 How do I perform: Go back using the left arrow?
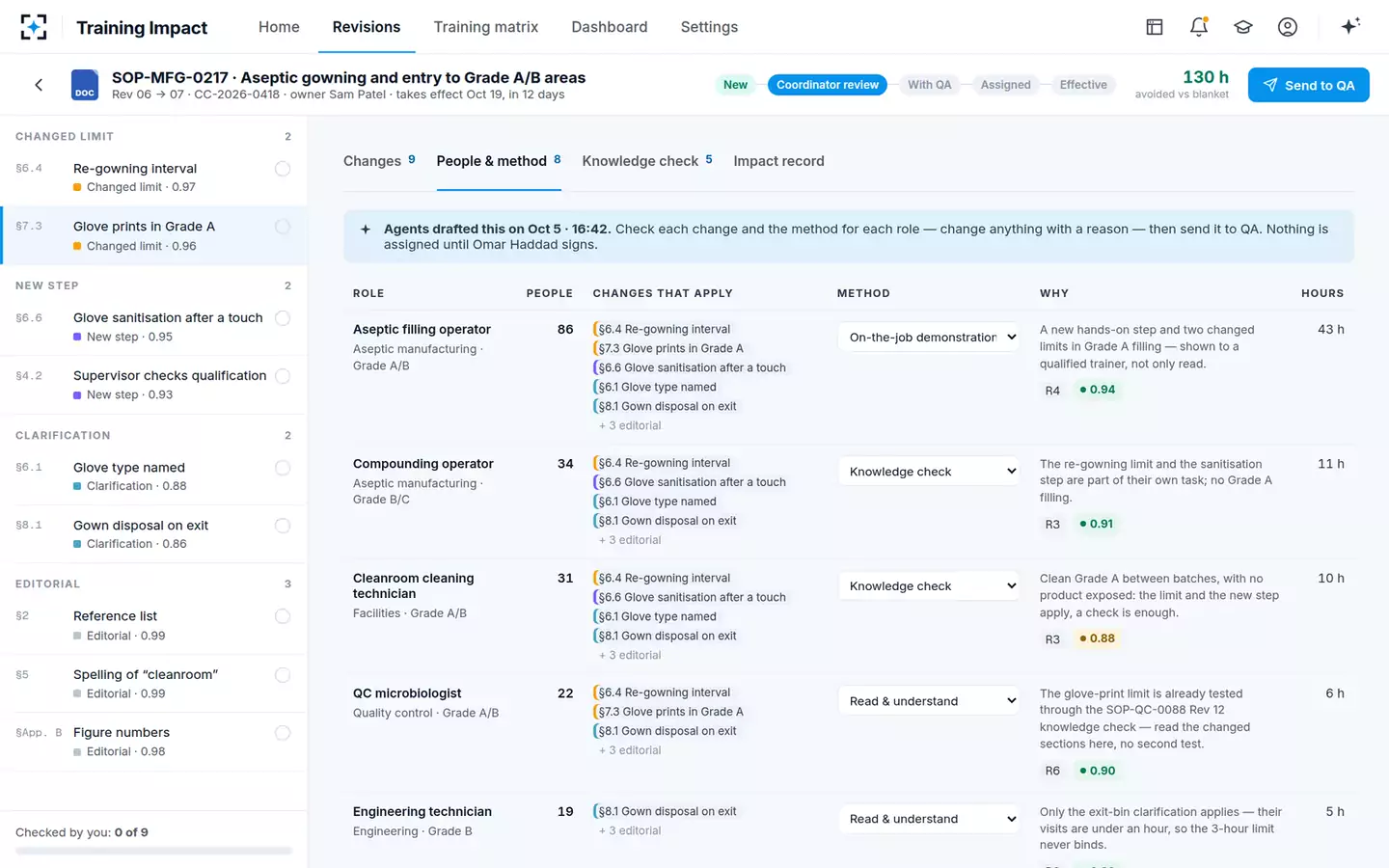coord(39,85)
